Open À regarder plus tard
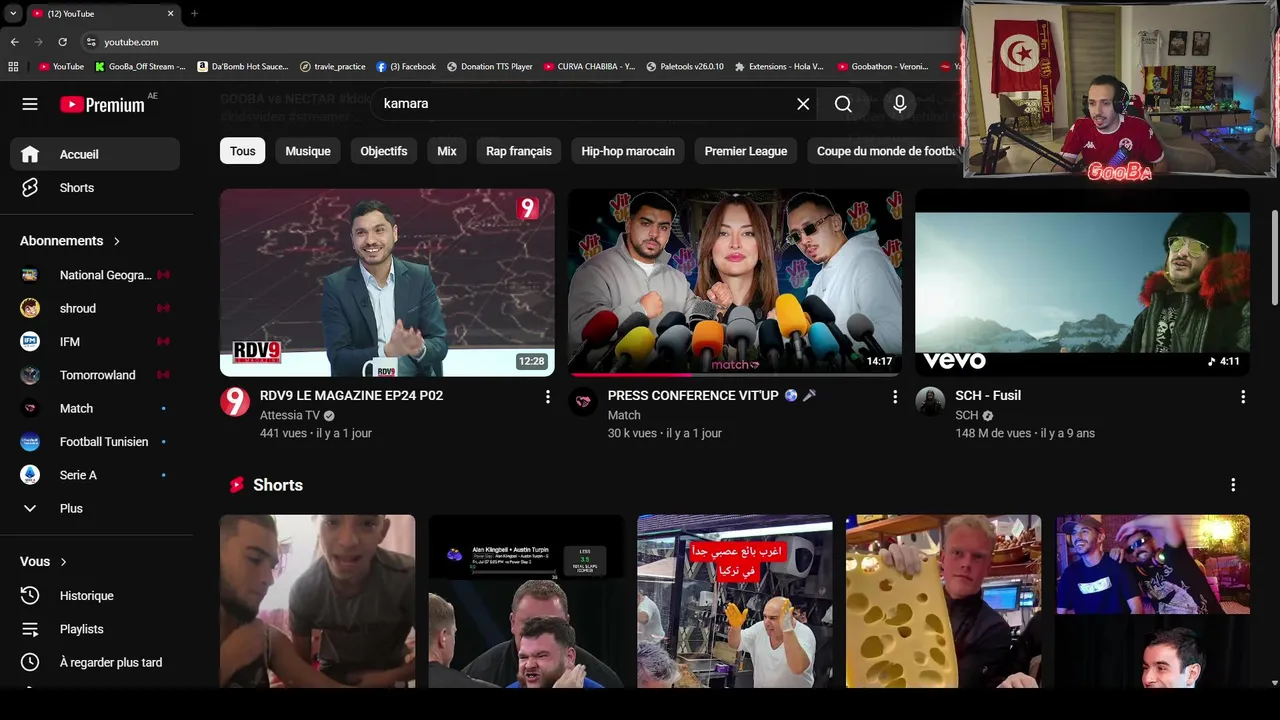Image resolution: width=1280 pixels, height=720 pixels. tap(95, 662)
